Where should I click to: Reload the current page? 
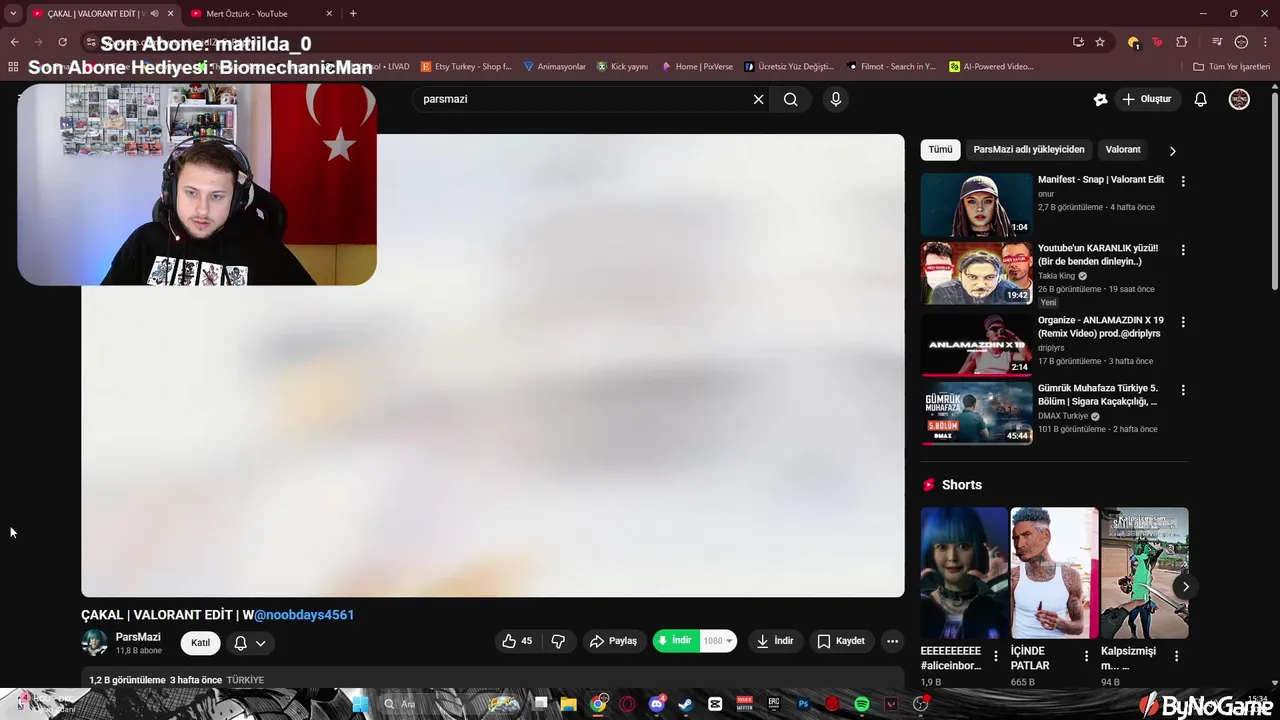(x=62, y=42)
